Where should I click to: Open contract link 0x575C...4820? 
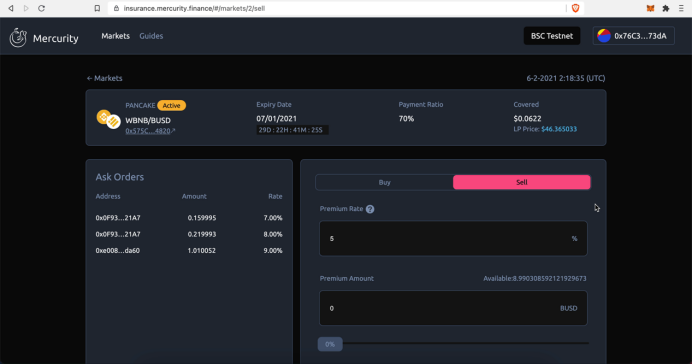coord(148,131)
